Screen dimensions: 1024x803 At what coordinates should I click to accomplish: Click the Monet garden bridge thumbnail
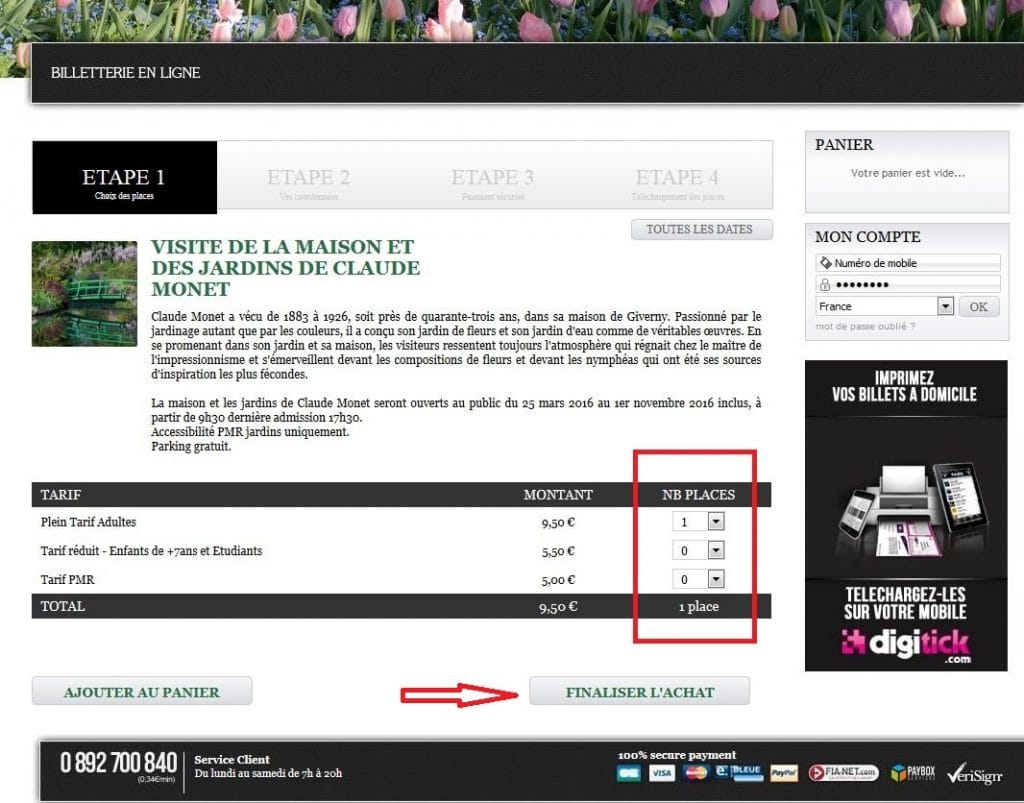coord(84,294)
